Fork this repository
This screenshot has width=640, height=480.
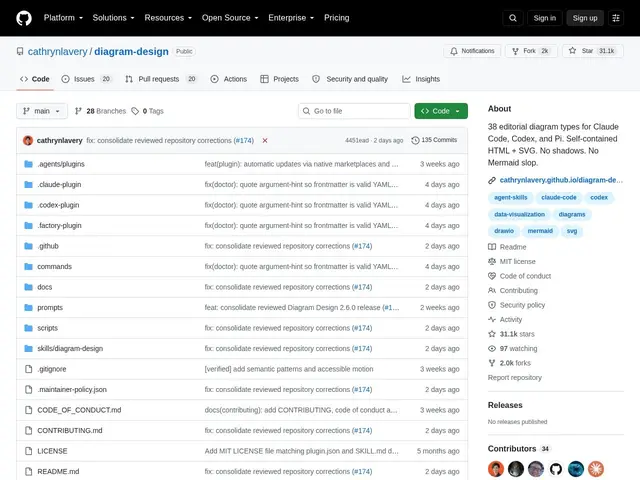click(x=531, y=51)
